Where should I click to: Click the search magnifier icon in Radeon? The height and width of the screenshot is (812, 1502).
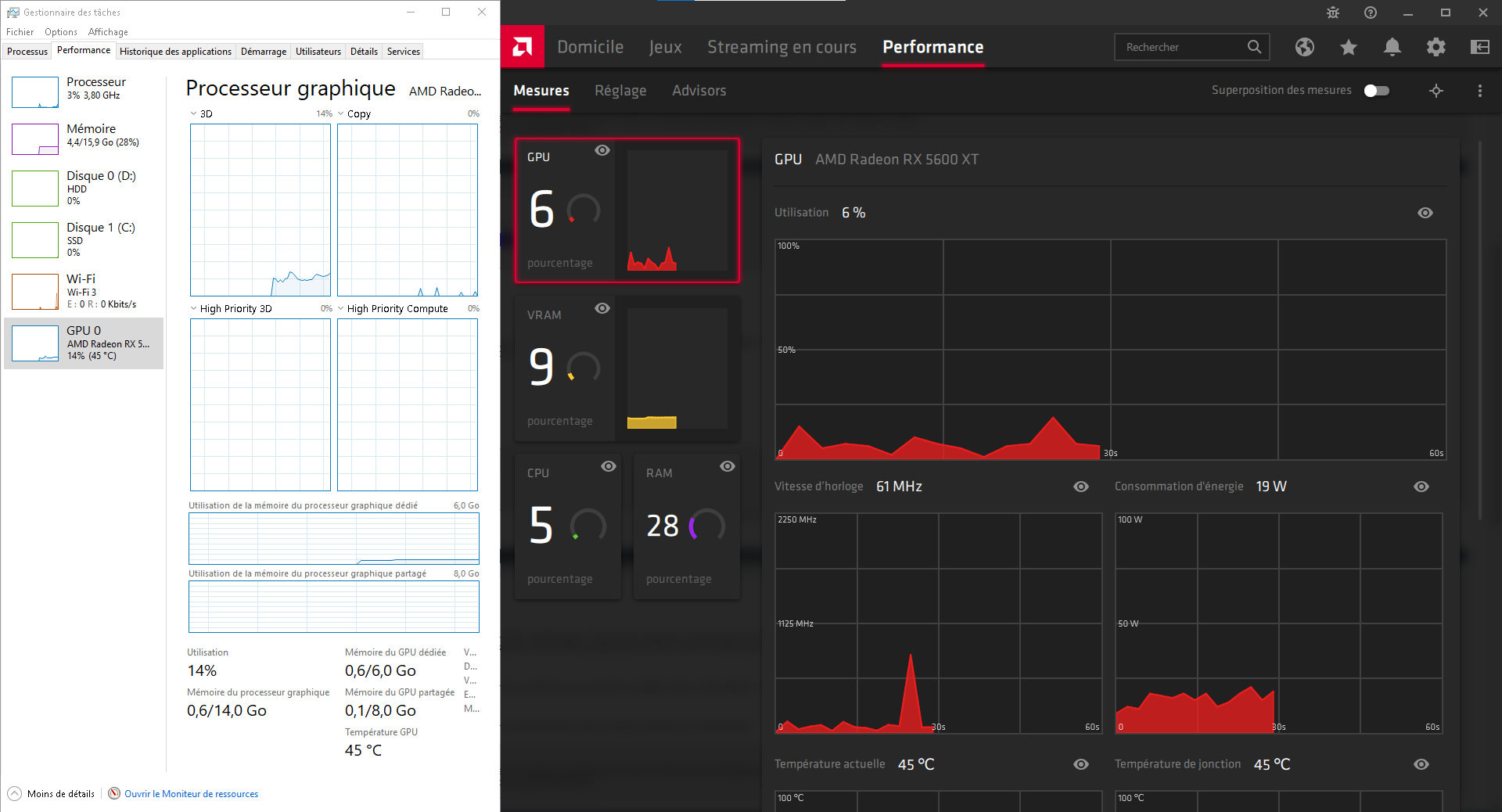click(1254, 47)
